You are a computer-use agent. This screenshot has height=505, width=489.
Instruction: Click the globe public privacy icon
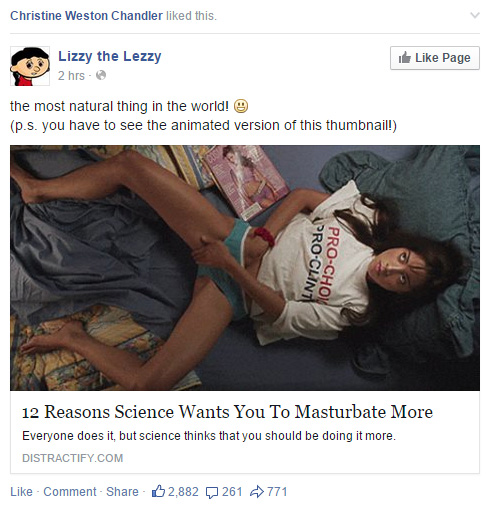coord(101,75)
